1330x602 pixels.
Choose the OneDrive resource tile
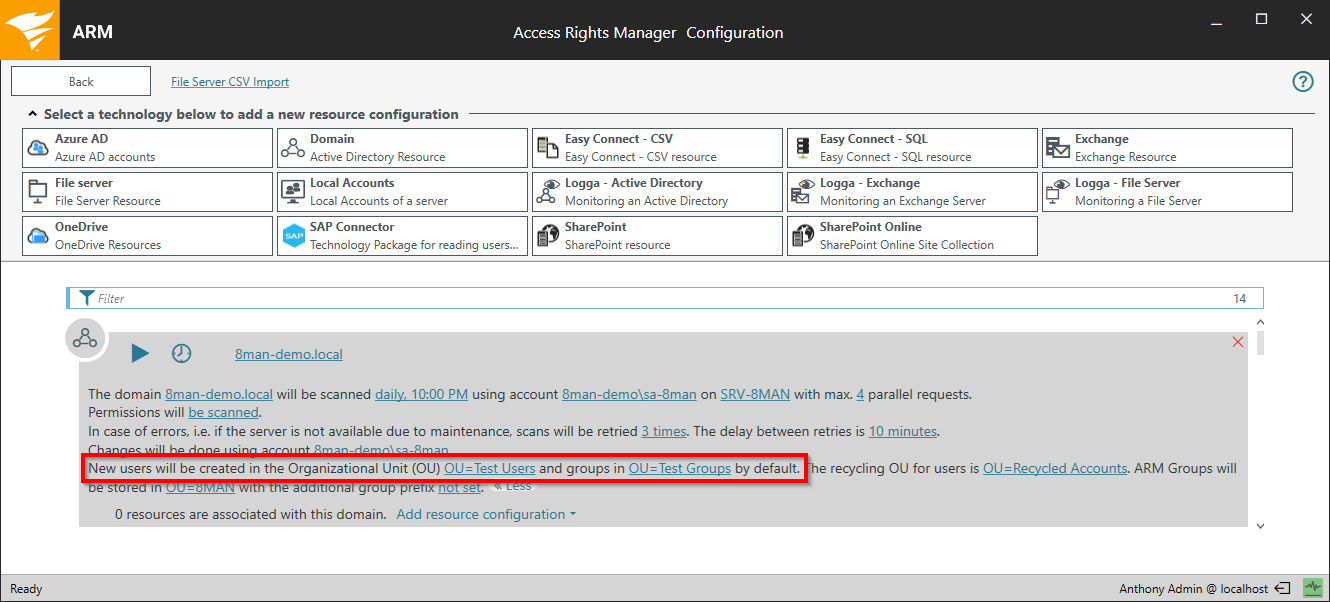point(147,236)
